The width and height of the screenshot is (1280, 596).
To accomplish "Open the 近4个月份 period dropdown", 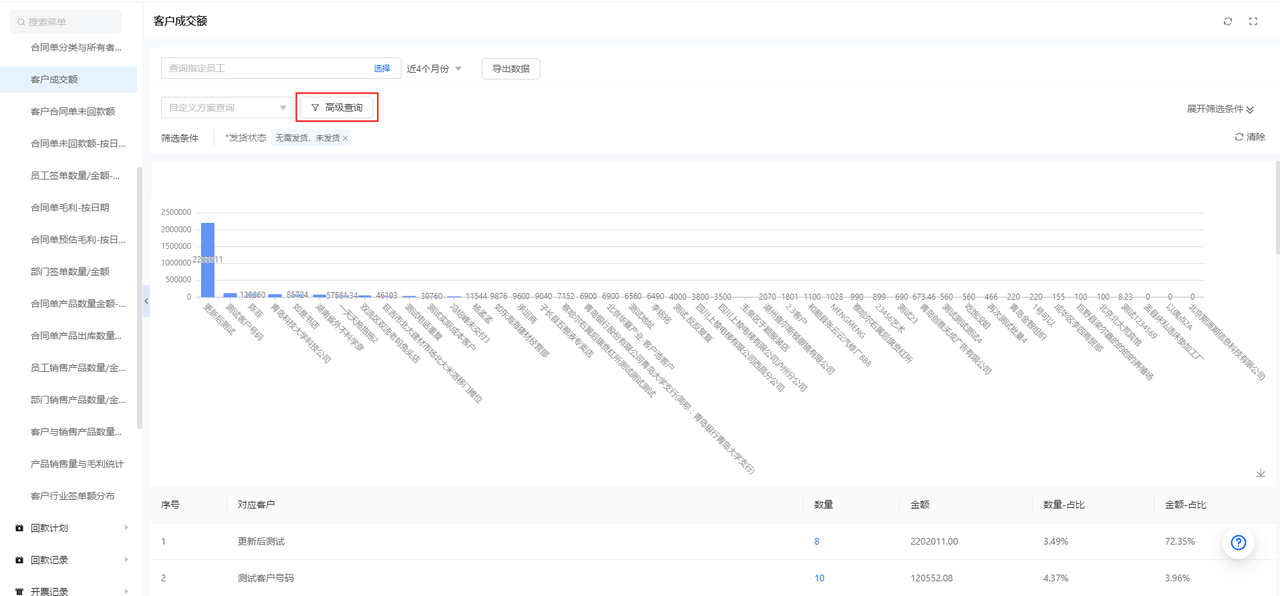I will [x=434, y=68].
